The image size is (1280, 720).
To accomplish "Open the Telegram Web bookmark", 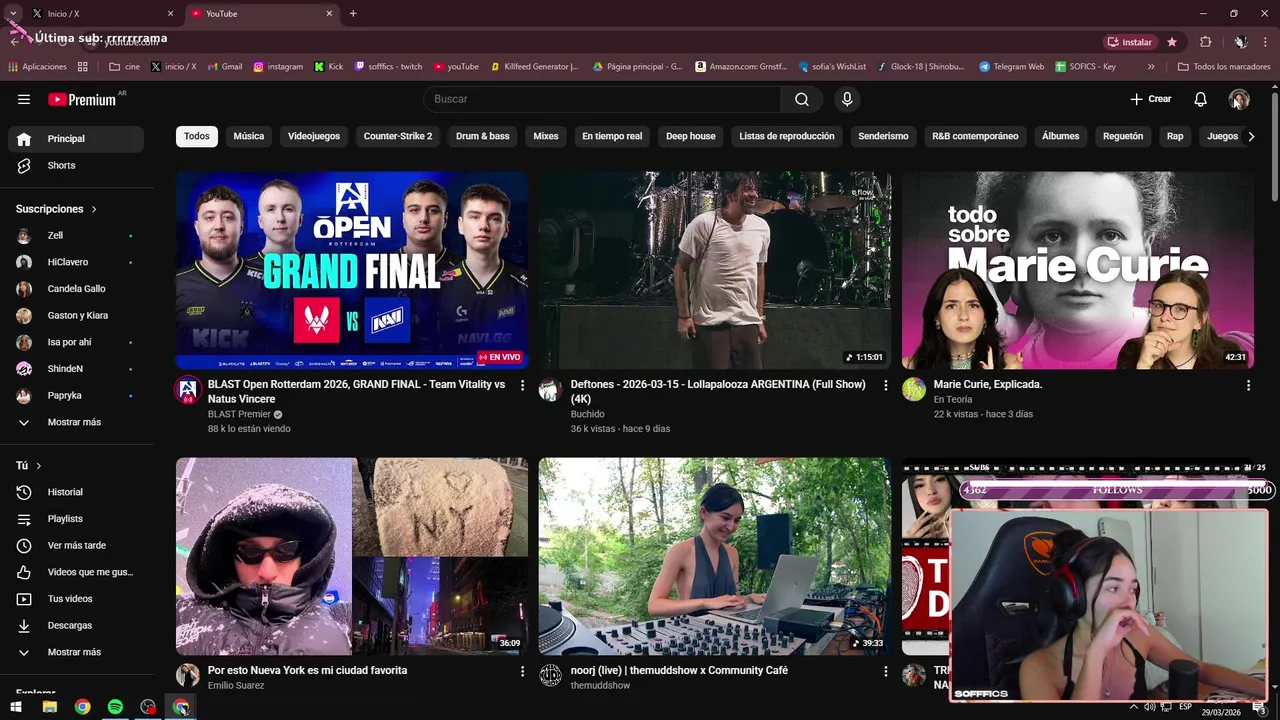I will click(1011, 67).
